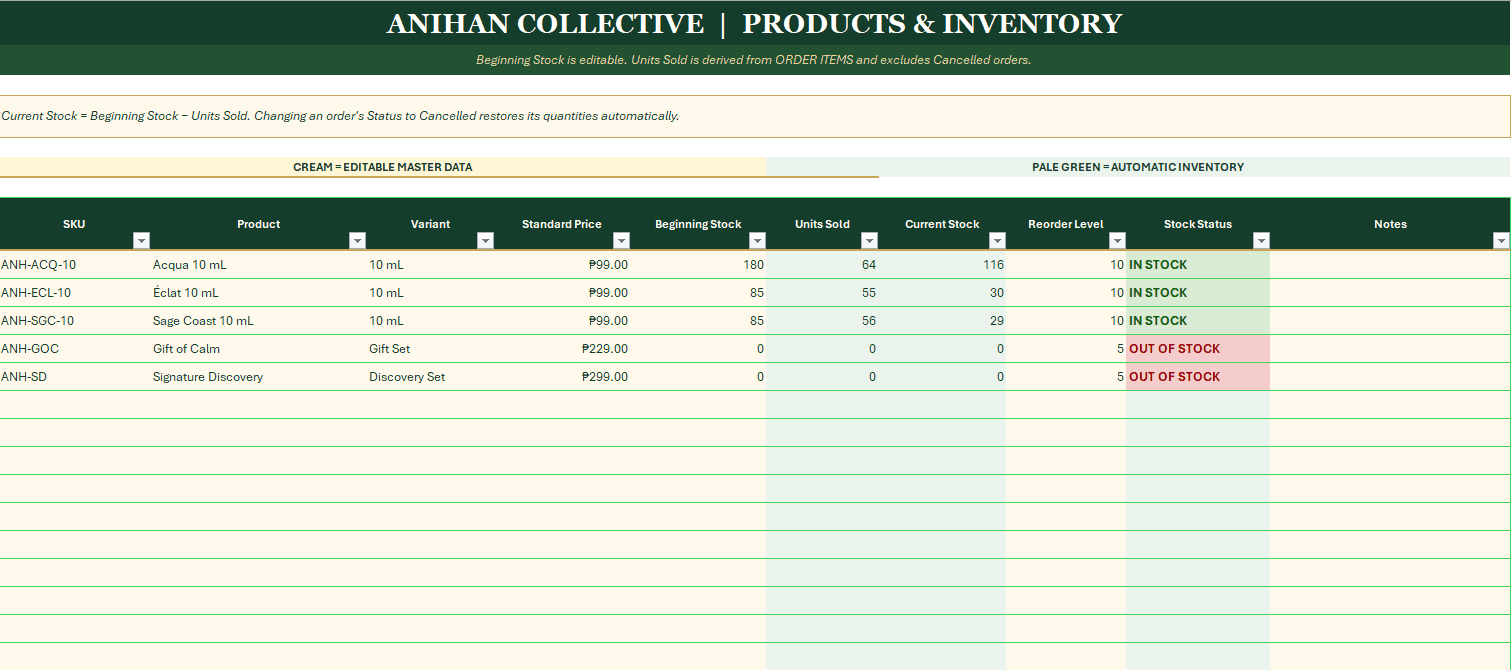Select the Reorder Level for ANH-SD
This screenshot has height=670, width=1511.
[x=1066, y=377]
